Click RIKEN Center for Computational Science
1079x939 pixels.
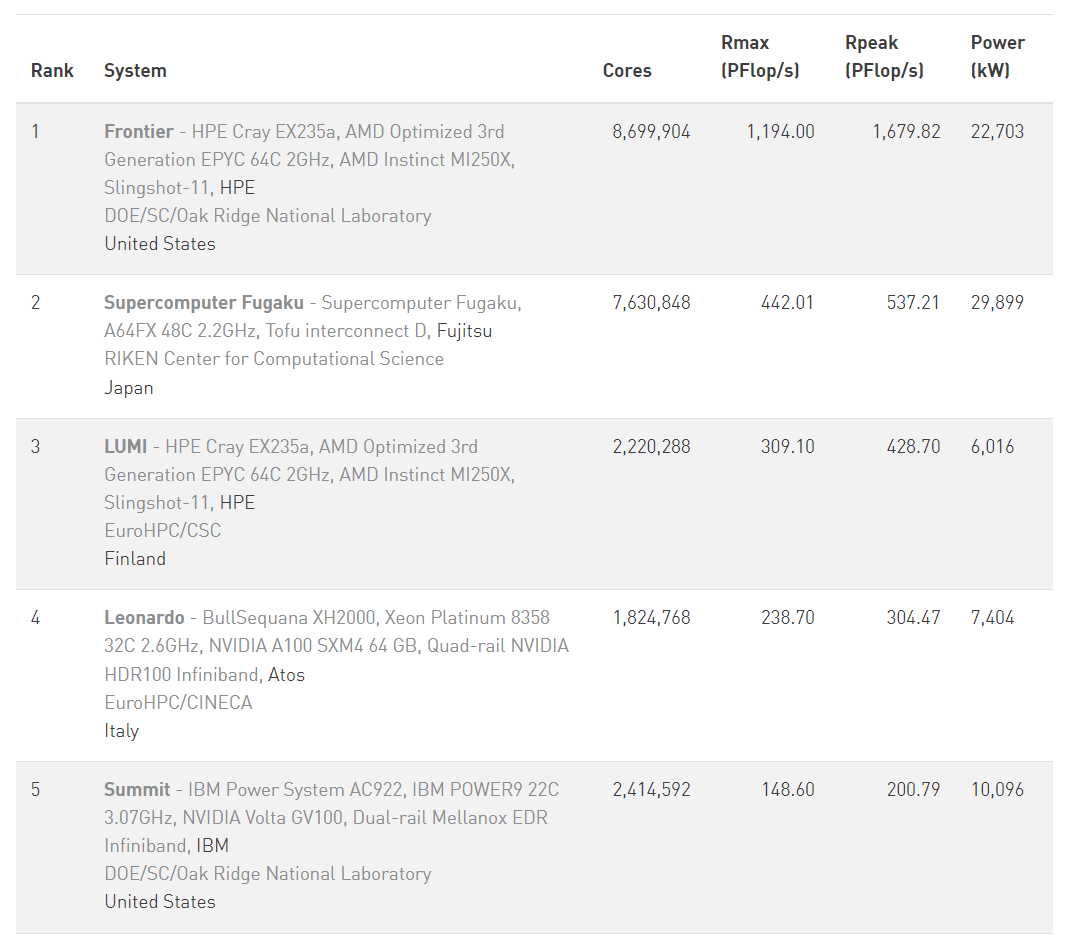274,359
